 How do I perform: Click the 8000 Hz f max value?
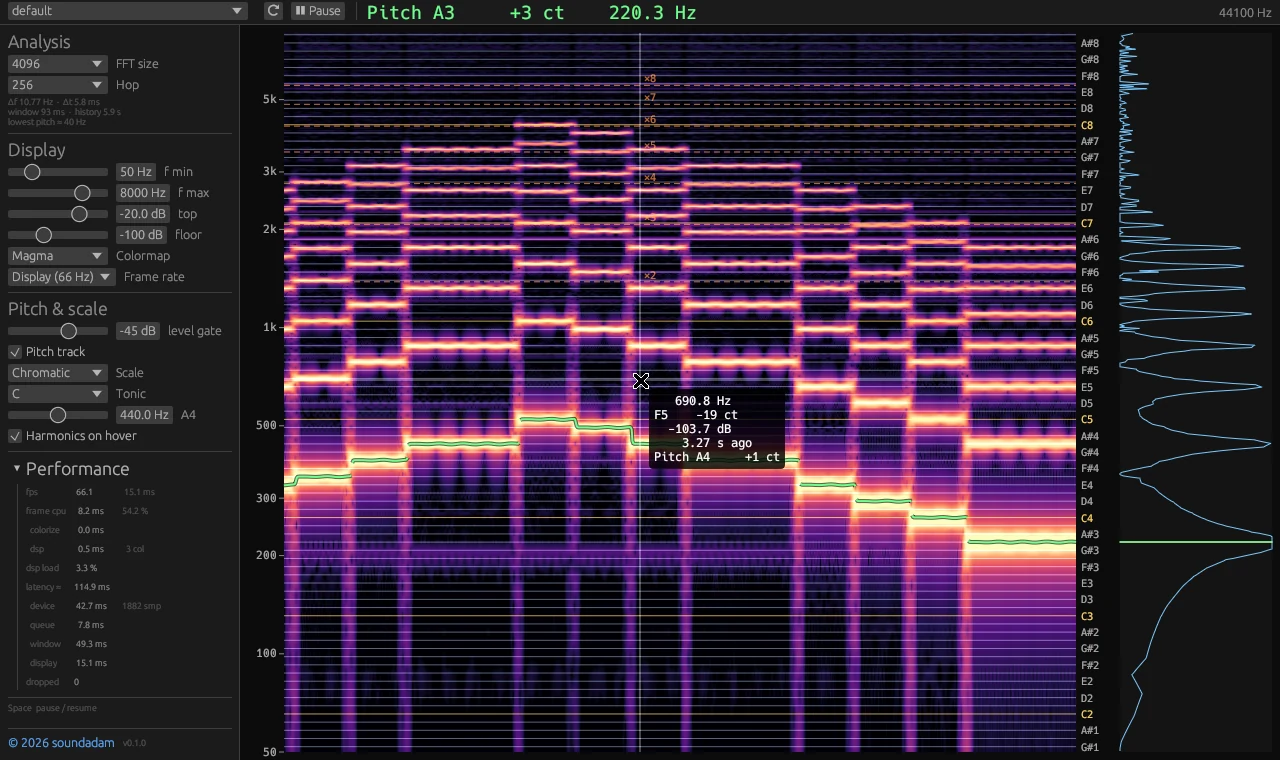point(143,193)
